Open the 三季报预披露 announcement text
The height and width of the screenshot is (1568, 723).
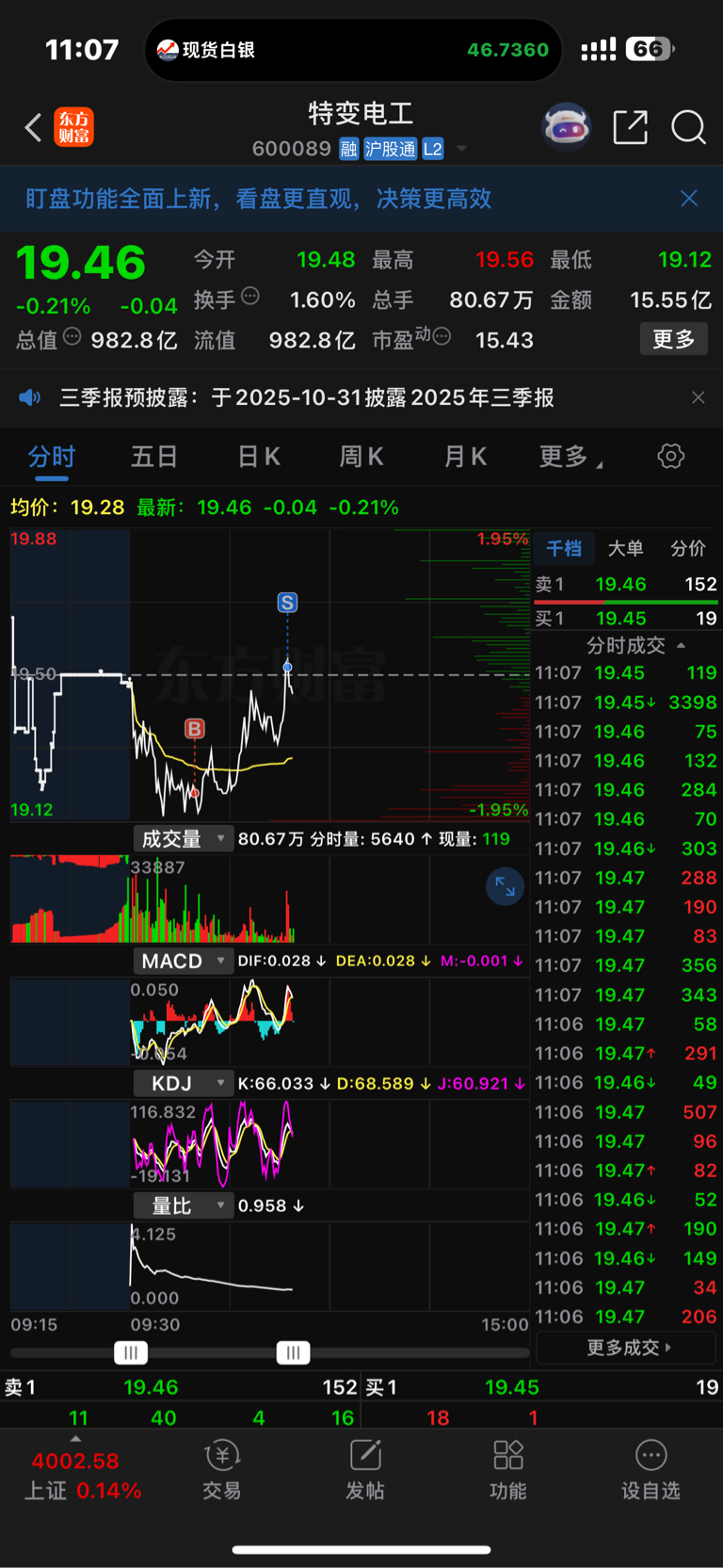(306, 397)
